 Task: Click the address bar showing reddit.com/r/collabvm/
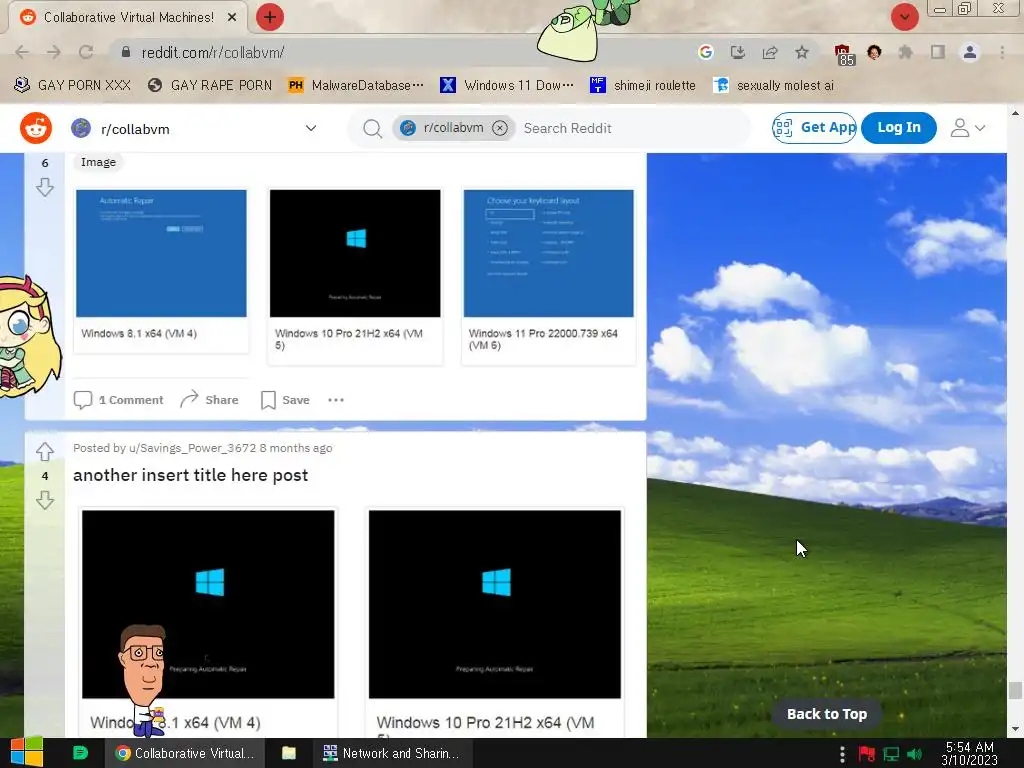[405, 52]
